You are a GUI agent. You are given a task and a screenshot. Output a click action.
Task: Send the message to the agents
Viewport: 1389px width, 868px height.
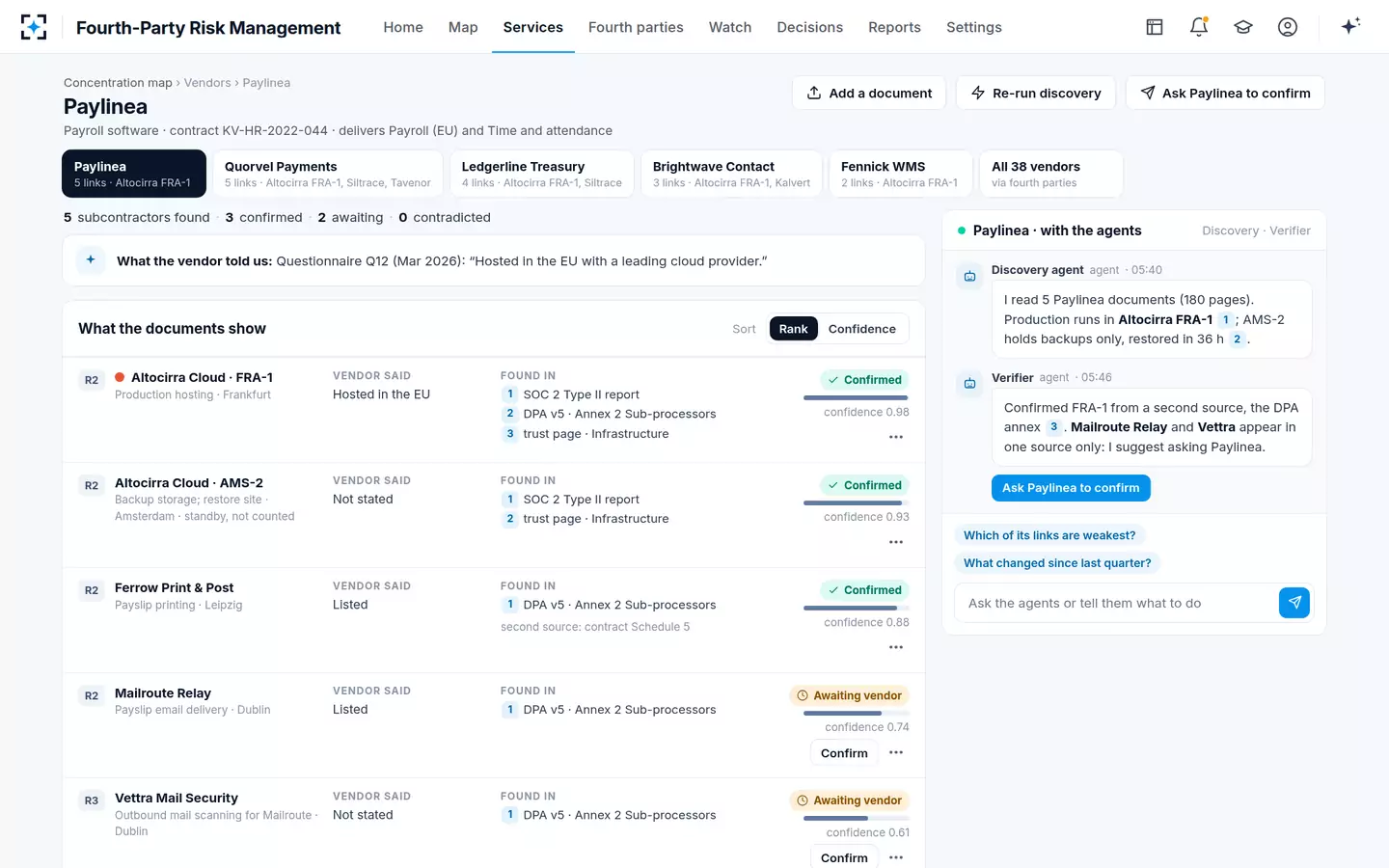1294,603
